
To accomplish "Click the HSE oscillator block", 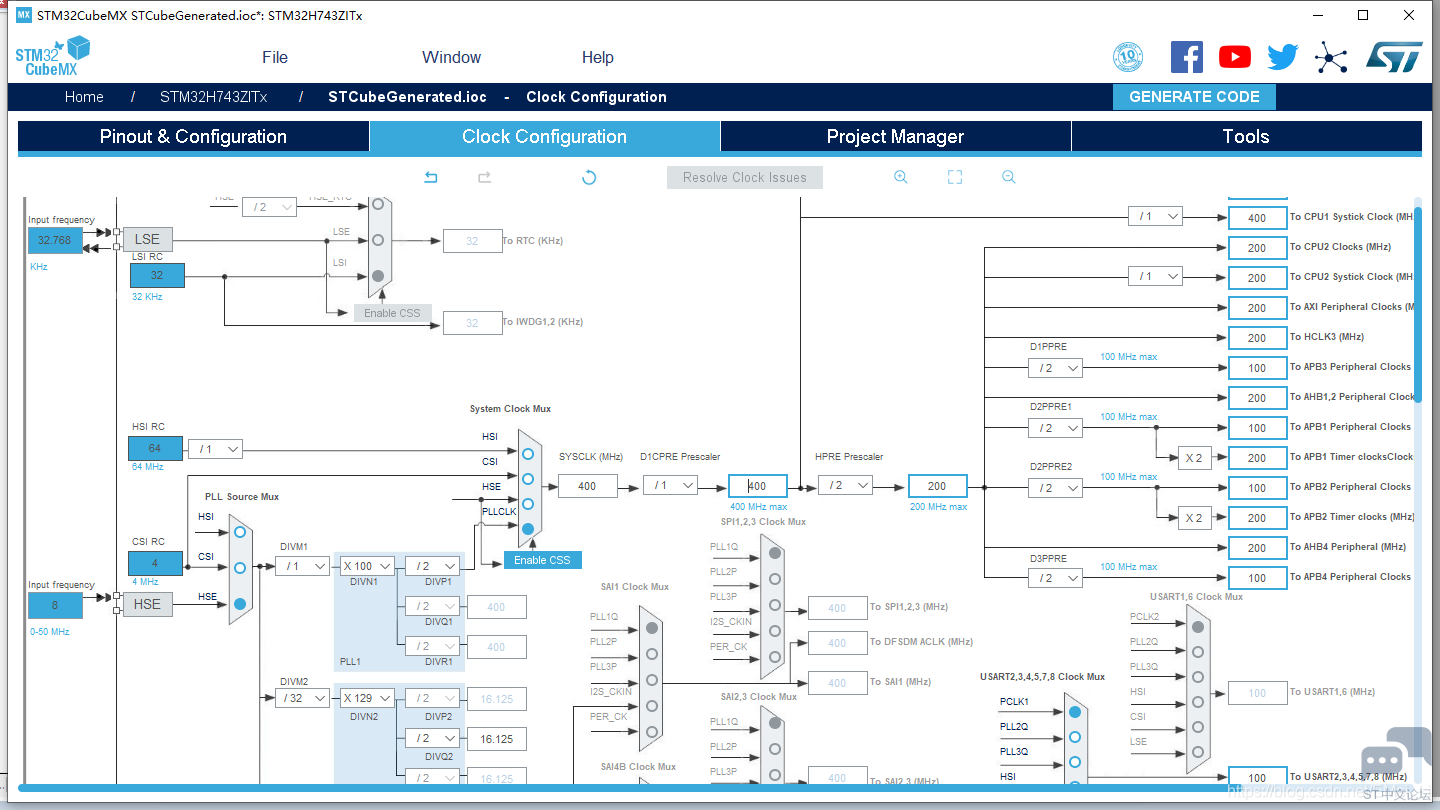I will (147, 604).
